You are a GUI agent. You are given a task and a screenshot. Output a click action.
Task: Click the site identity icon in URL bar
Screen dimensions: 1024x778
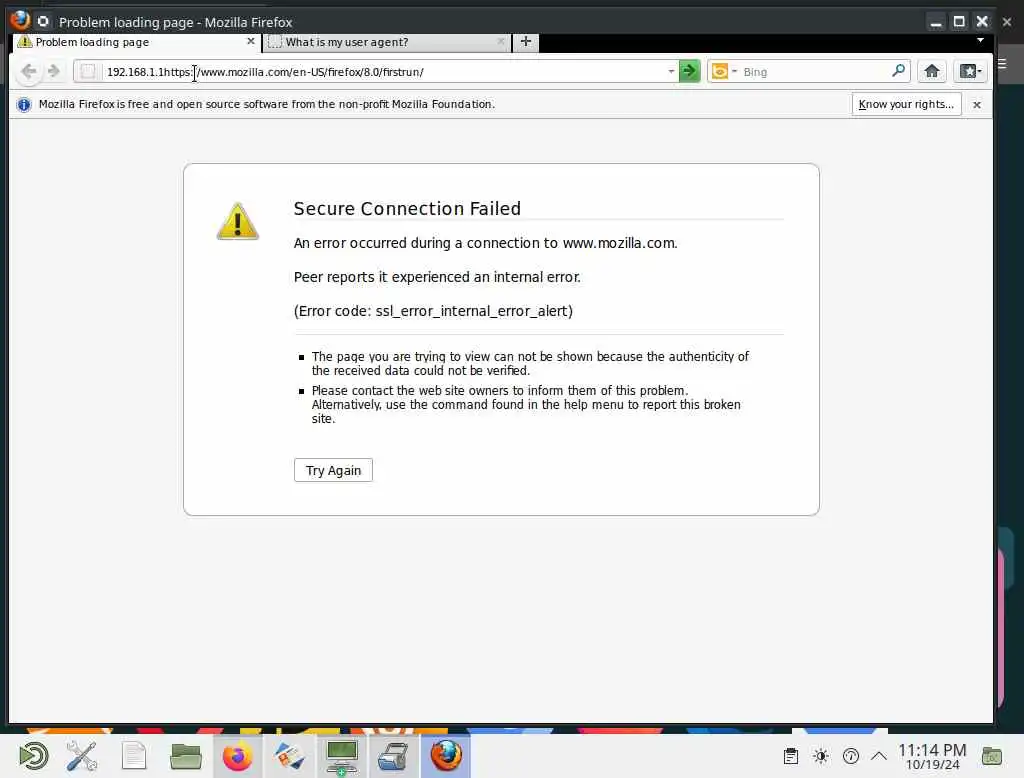88,72
